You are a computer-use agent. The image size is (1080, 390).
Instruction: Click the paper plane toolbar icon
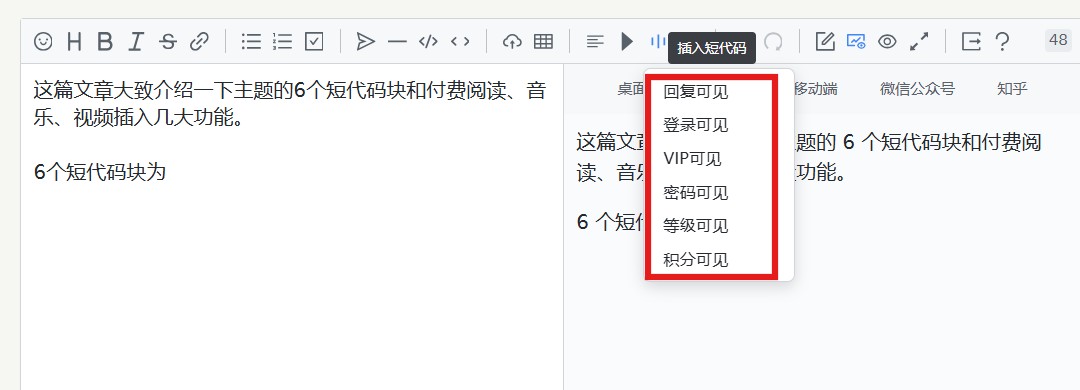(x=366, y=42)
